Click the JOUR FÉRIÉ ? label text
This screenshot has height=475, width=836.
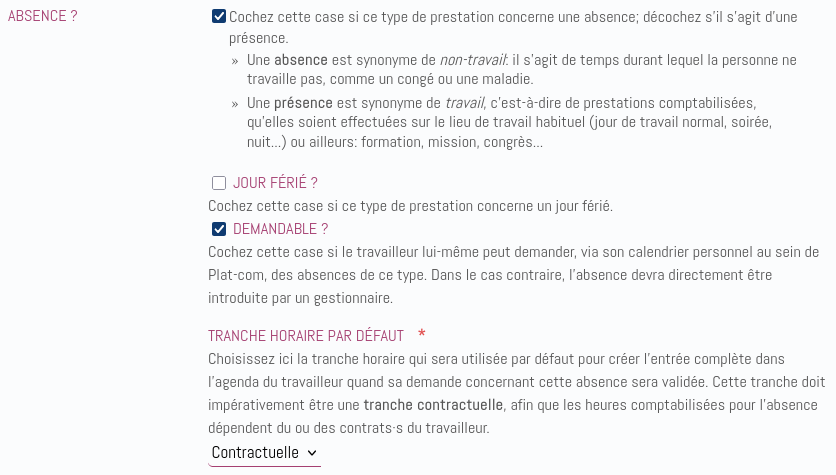point(275,183)
